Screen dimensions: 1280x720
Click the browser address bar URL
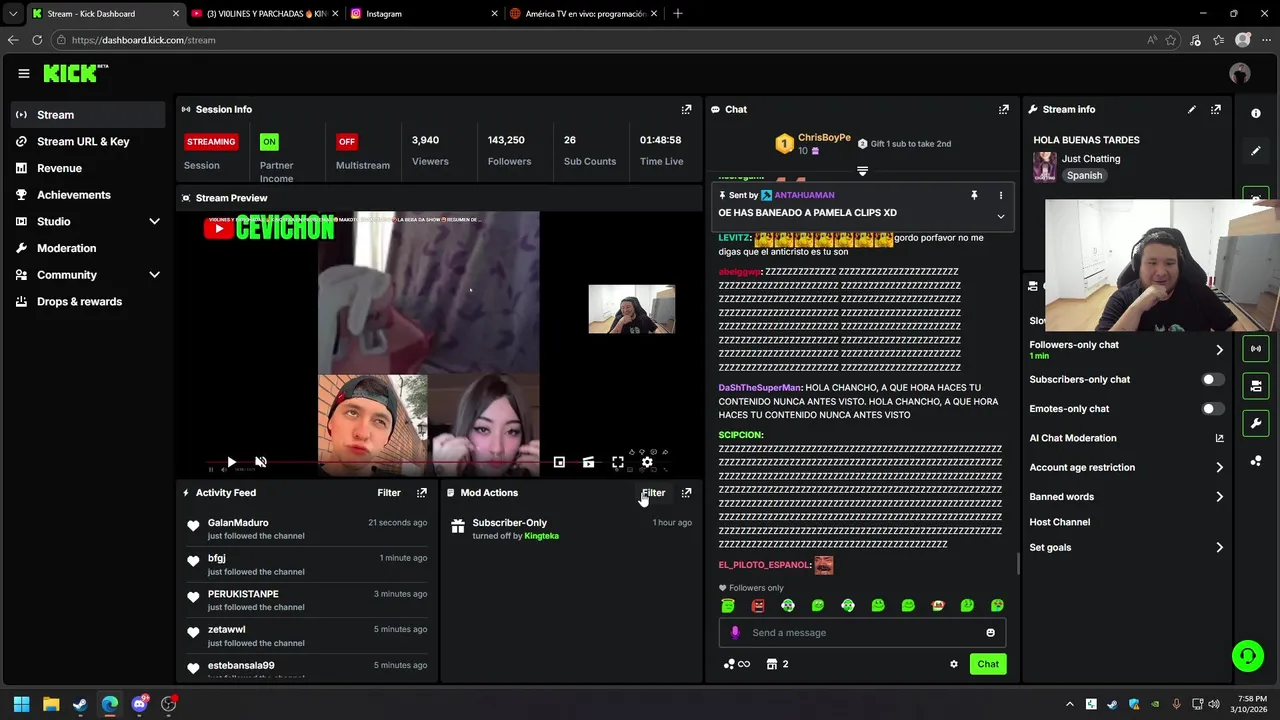(x=143, y=40)
